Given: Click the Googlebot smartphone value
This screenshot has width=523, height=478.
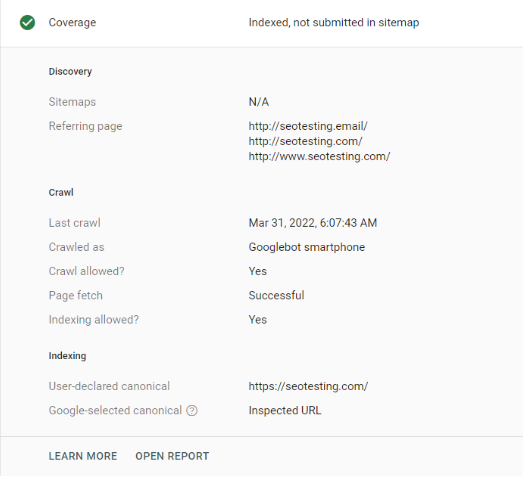Looking at the screenshot, I should point(307,247).
